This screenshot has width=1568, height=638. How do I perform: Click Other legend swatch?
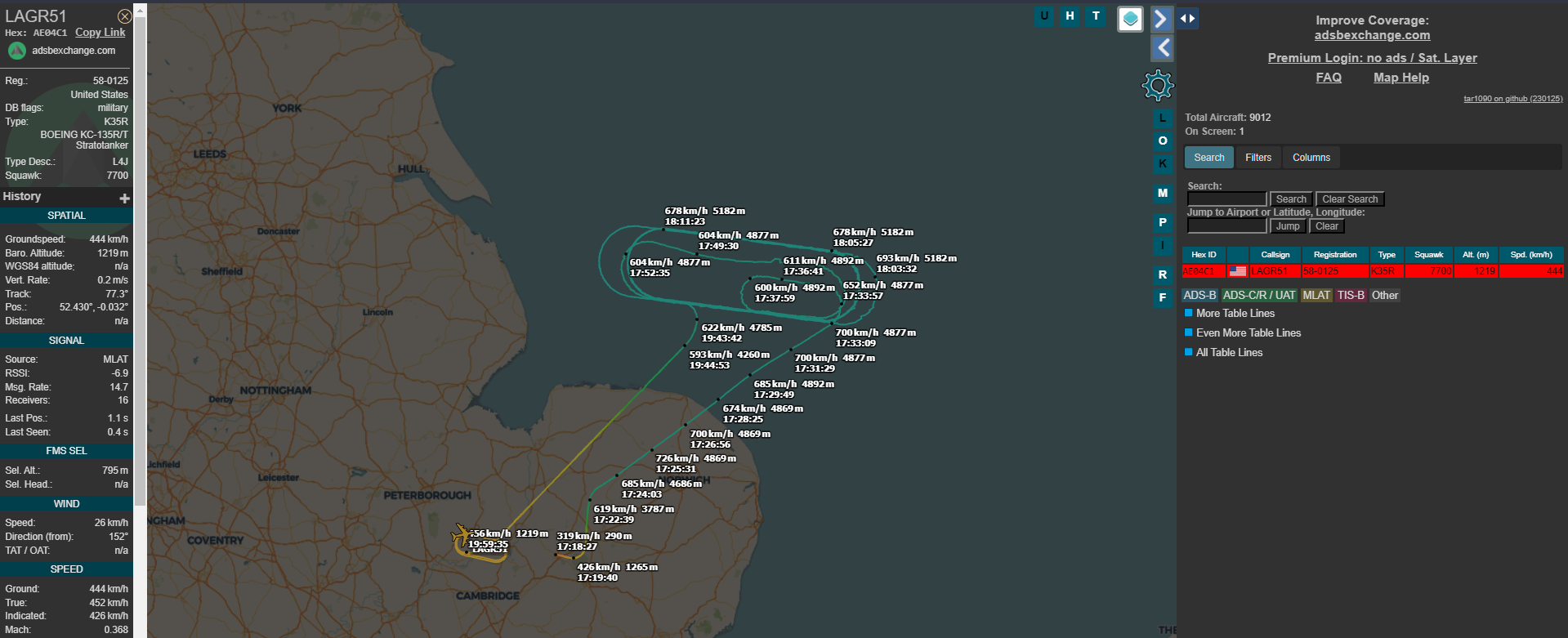(1384, 296)
